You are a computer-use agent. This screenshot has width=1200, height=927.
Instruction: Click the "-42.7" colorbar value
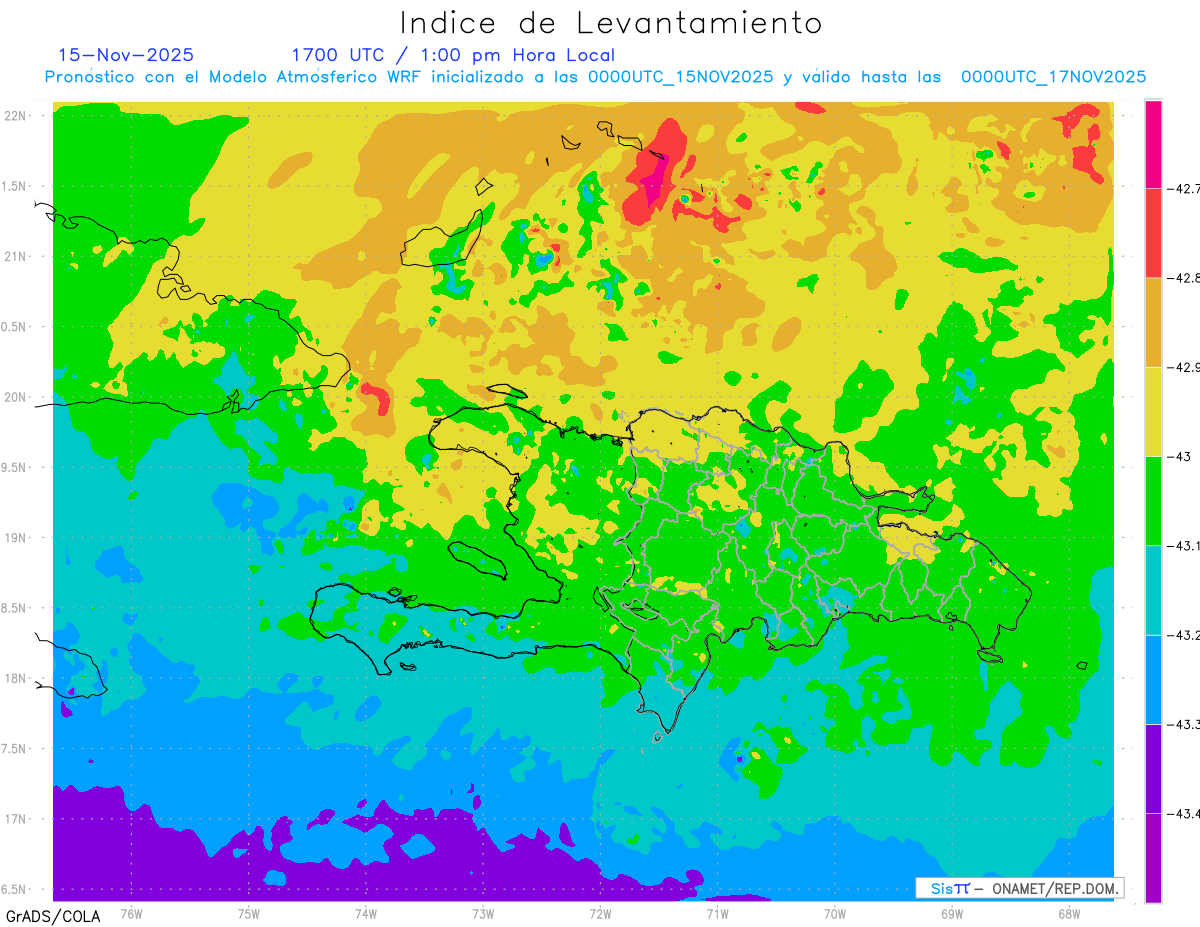[1183, 188]
